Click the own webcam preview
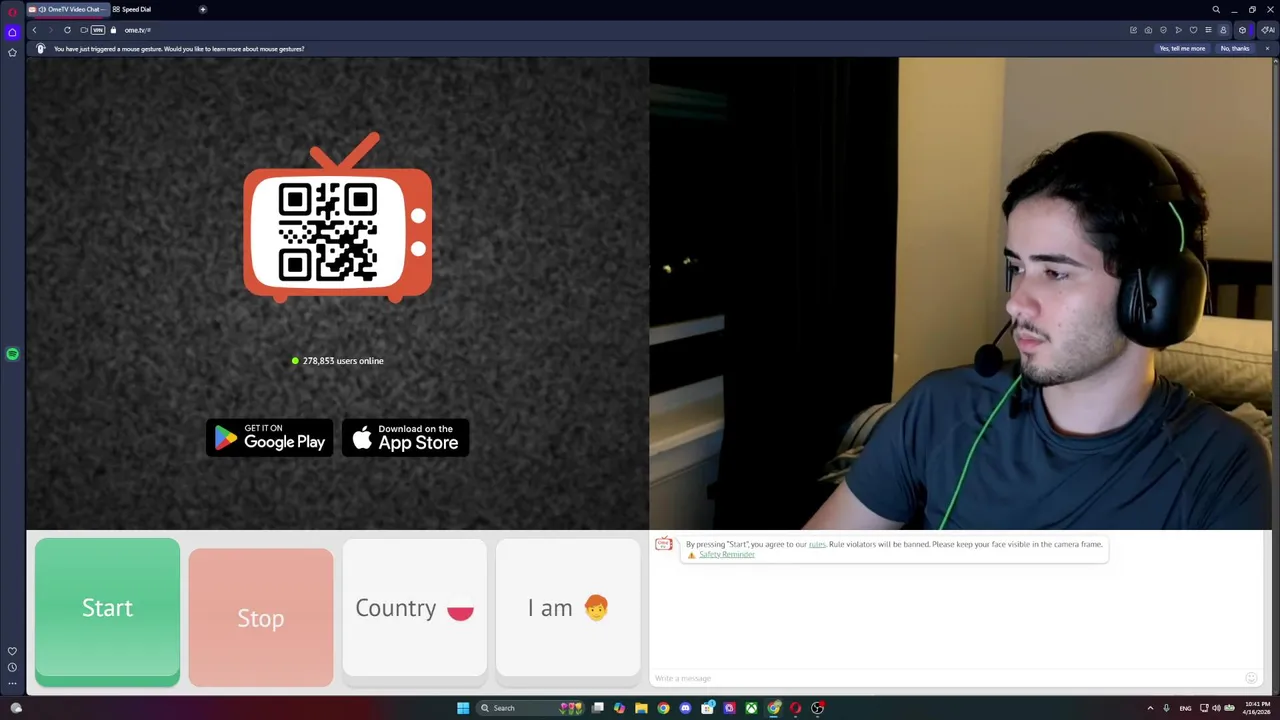Viewport: 1280px width, 720px height. point(961,293)
